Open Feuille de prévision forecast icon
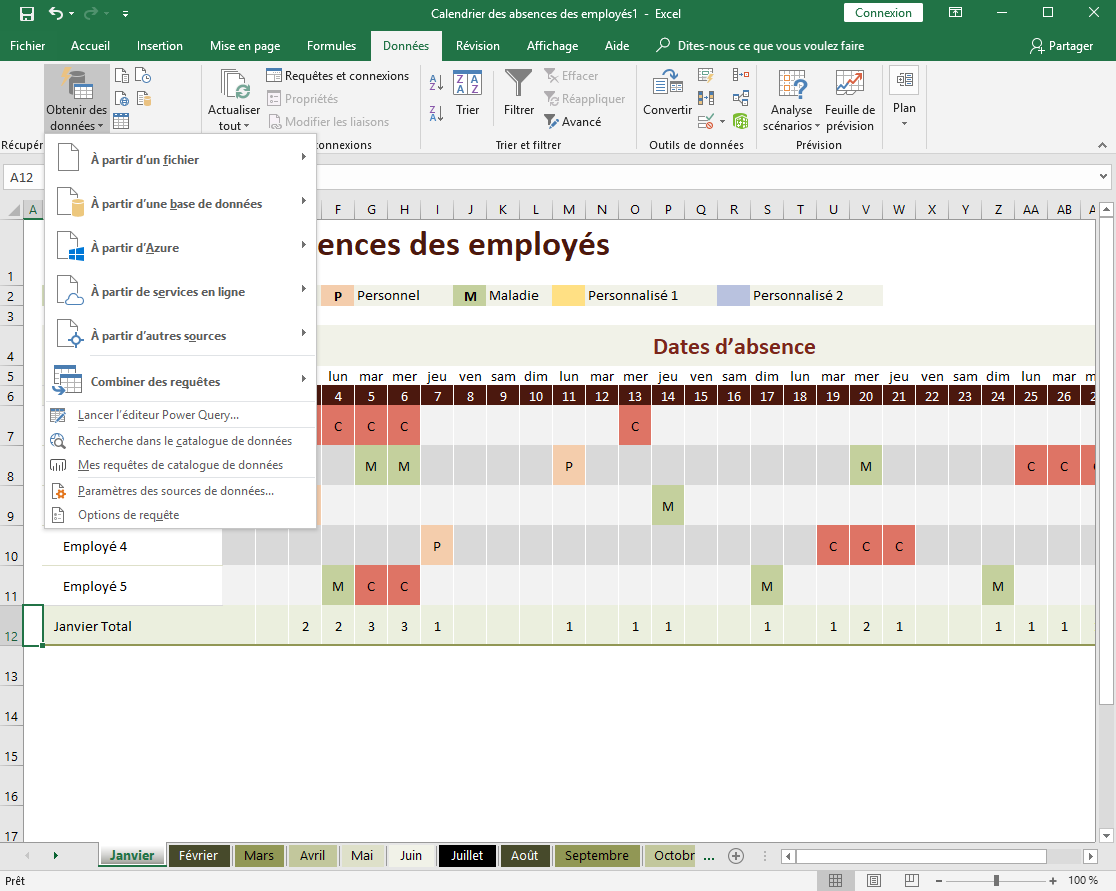The image size is (1116, 891). point(849,86)
